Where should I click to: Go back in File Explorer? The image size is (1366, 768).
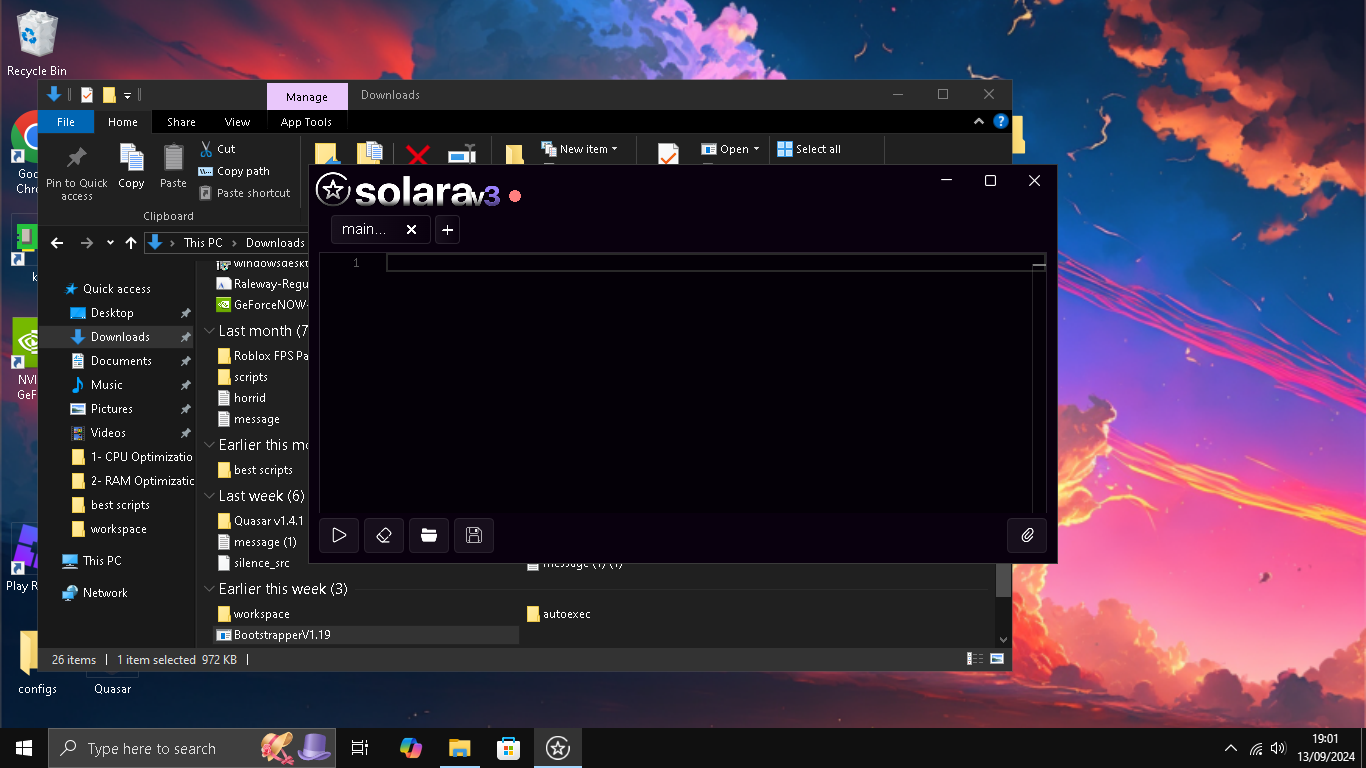pos(57,243)
